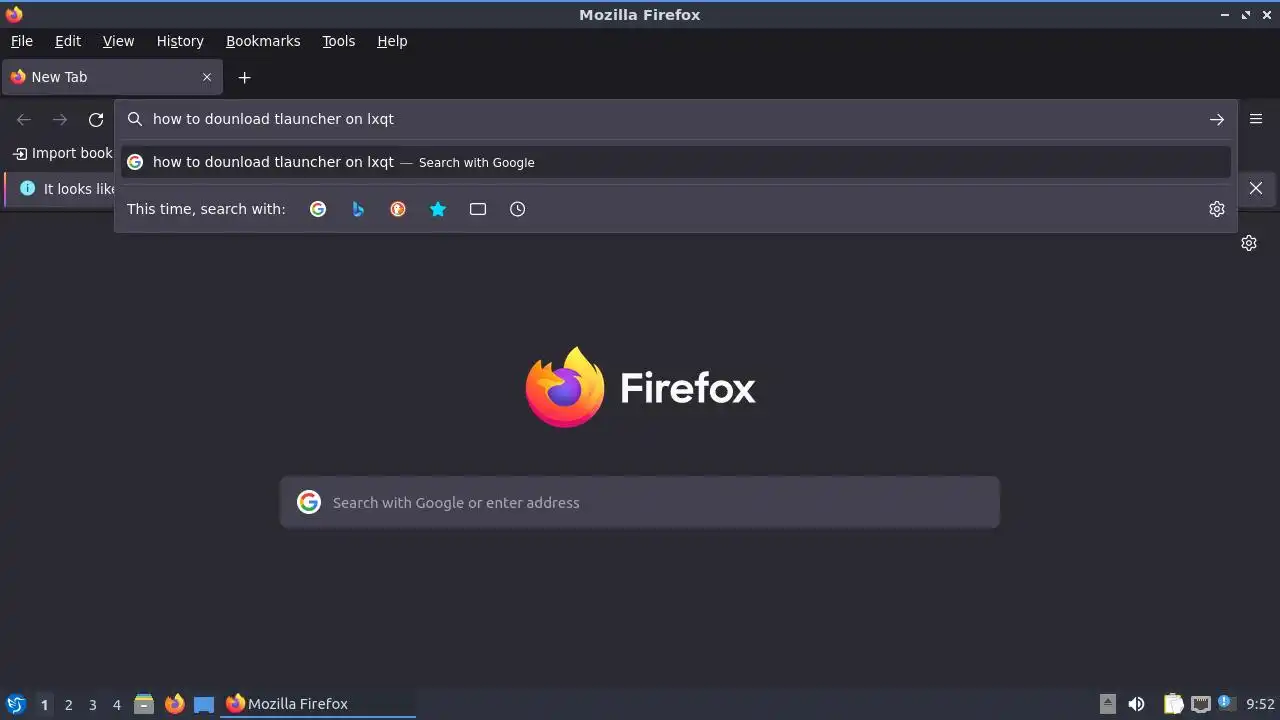
Task: Open the Bookmarks menu
Action: [x=263, y=41]
